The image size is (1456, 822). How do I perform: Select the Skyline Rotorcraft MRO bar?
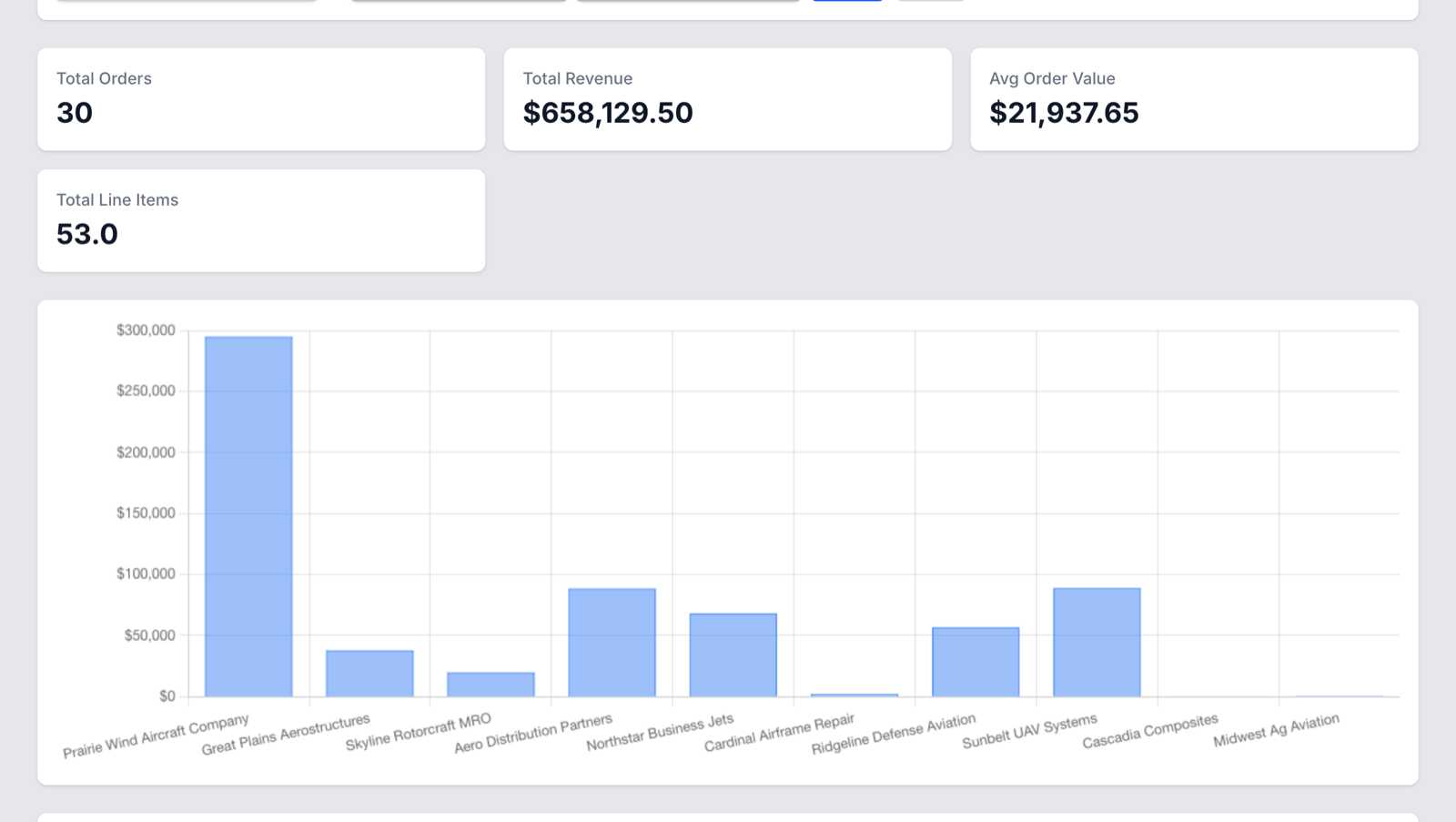[x=490, y=685]
